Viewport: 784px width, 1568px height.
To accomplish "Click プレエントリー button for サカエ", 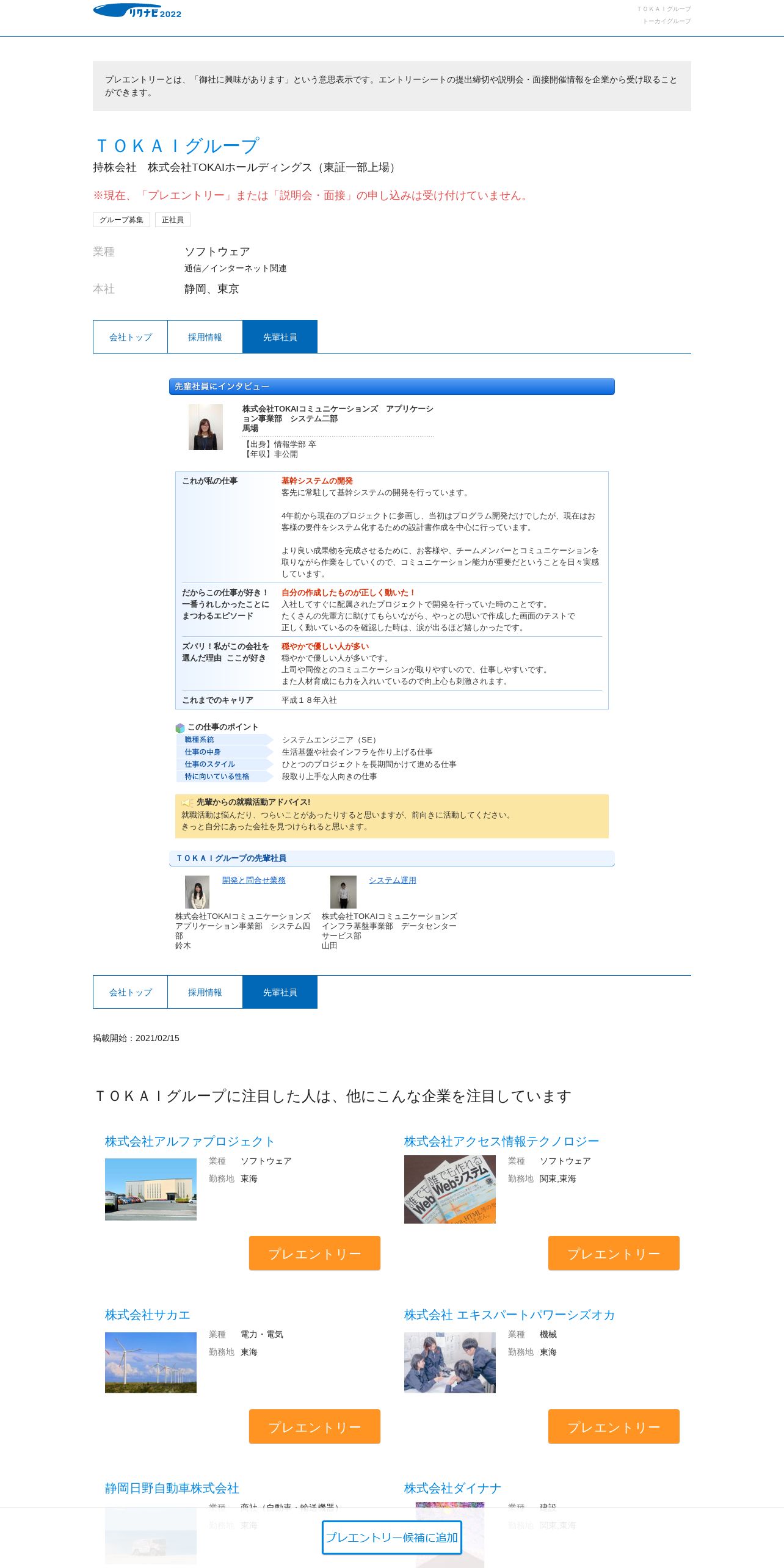I will [x=314, y=1426].
